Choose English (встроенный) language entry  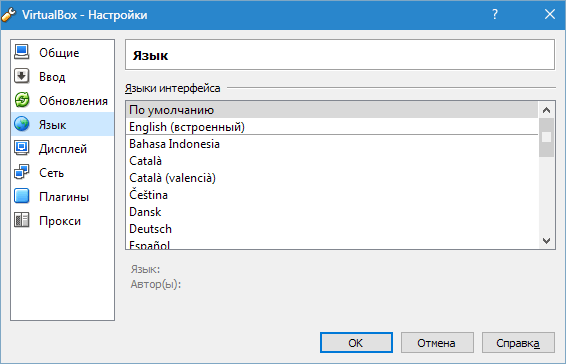tap(332, 127)
